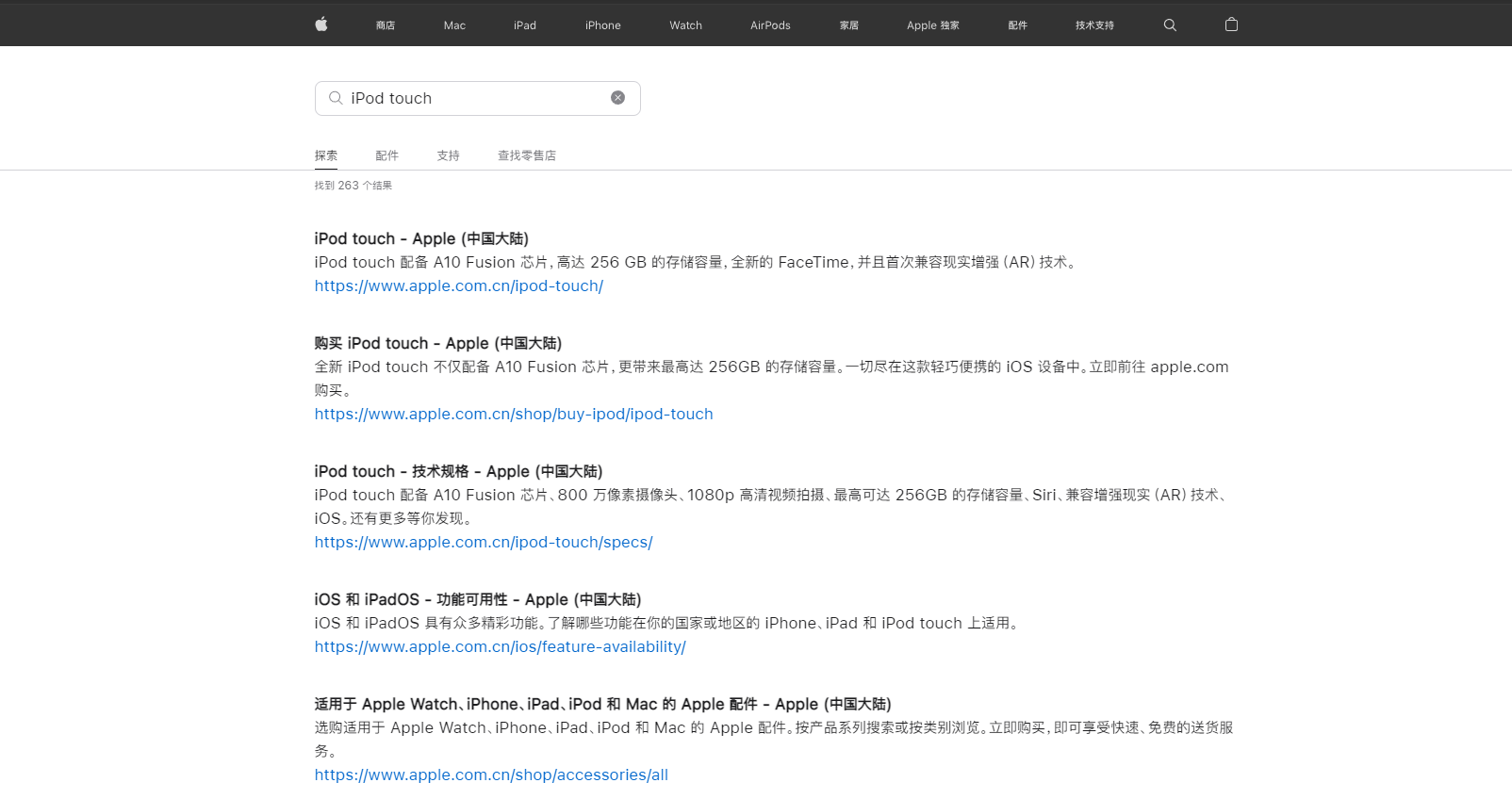This screenshot has width=1512, height=799.
Task: Open the 配件 item in top nav bar
Action: click(x=1018, y=25)
